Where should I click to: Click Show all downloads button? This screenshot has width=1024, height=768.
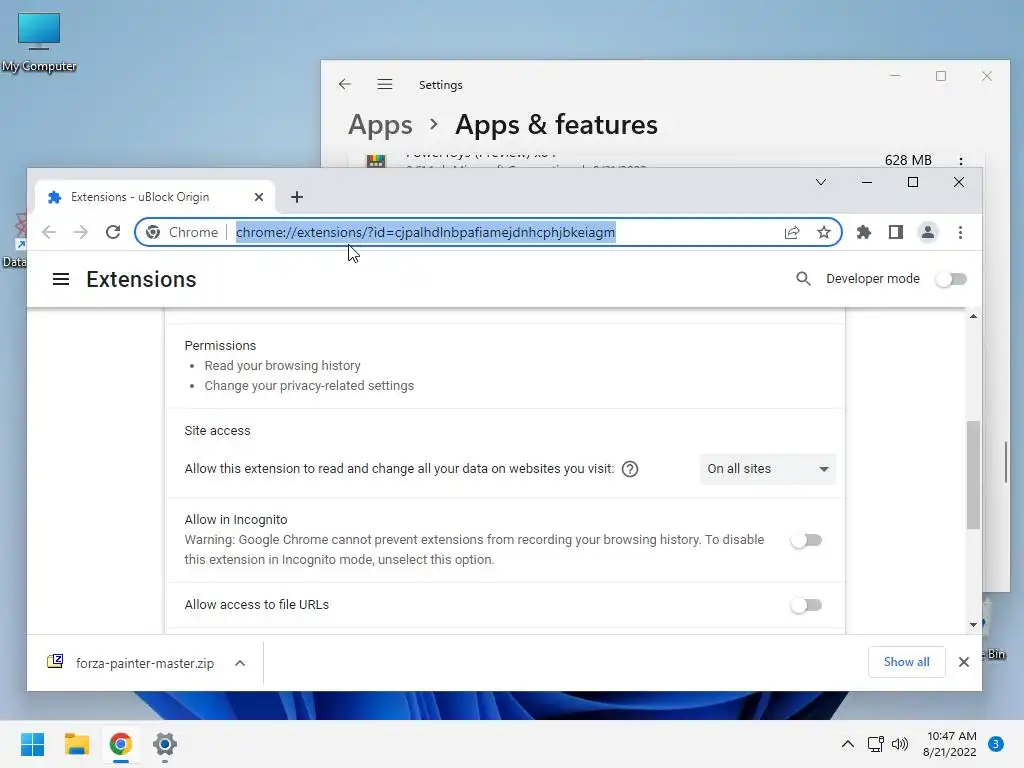click(906, 662)
